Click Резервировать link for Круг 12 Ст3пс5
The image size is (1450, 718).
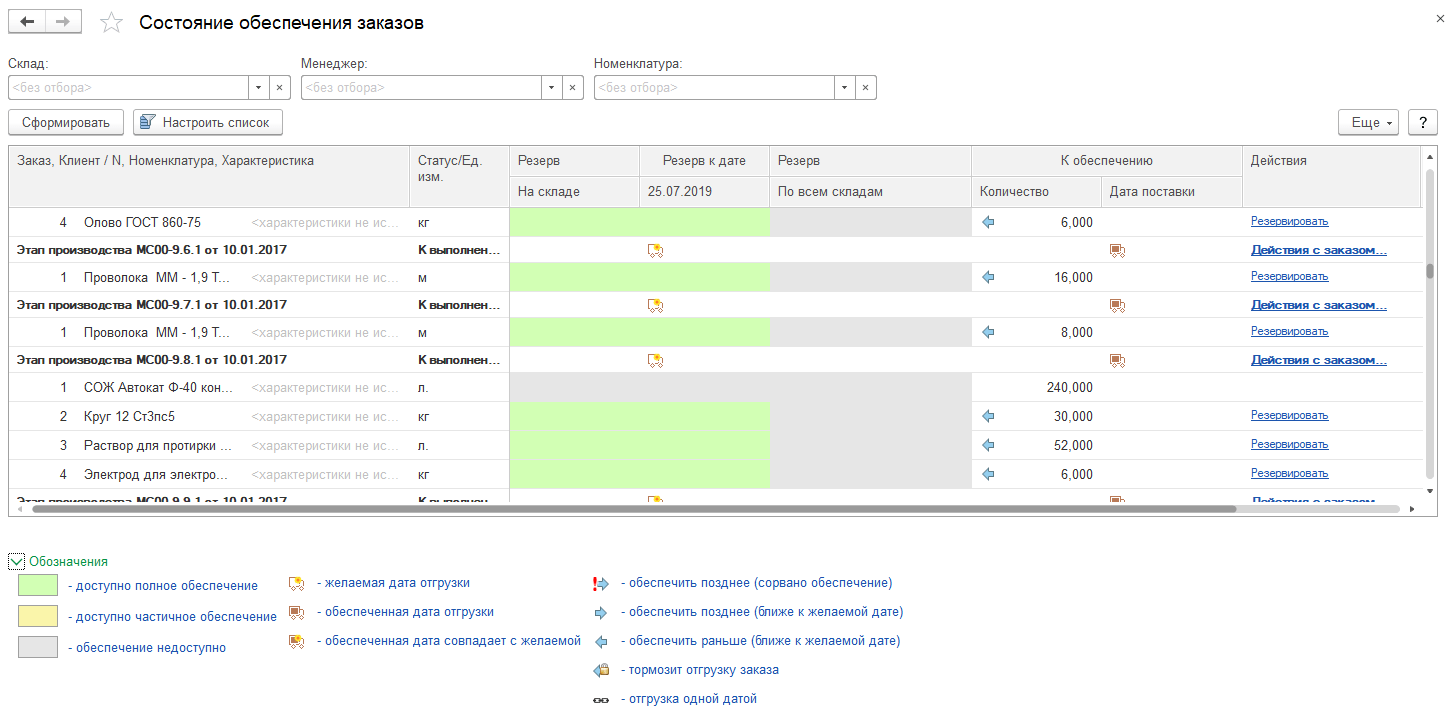coord(1289,416)
